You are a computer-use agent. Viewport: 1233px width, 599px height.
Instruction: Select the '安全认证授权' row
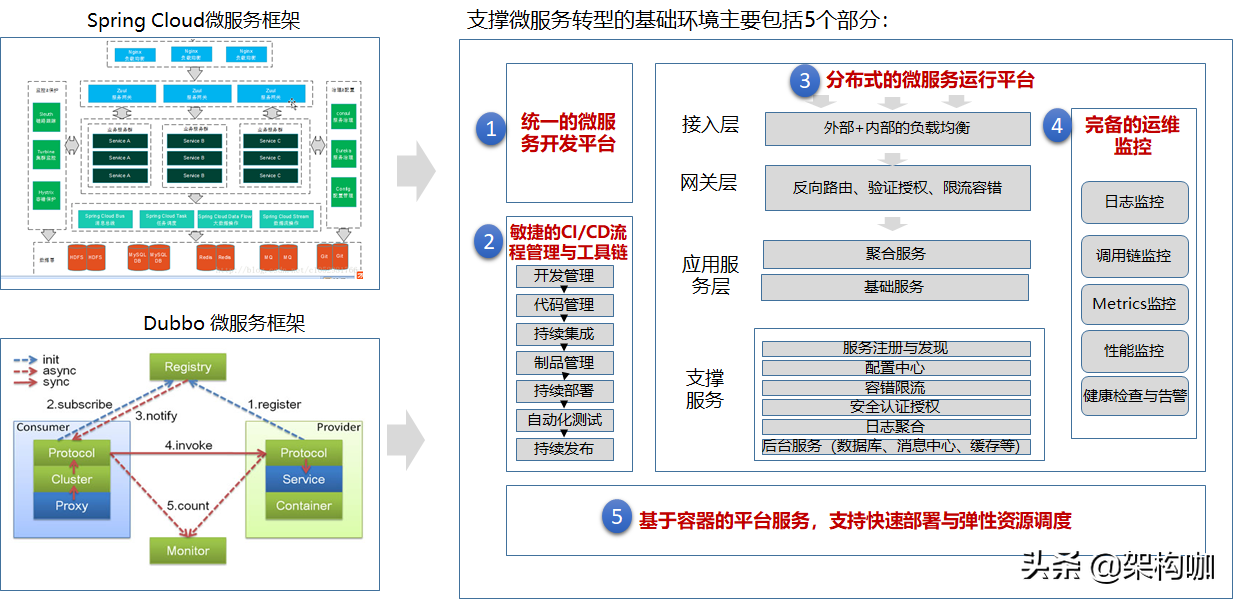[896, 407]
